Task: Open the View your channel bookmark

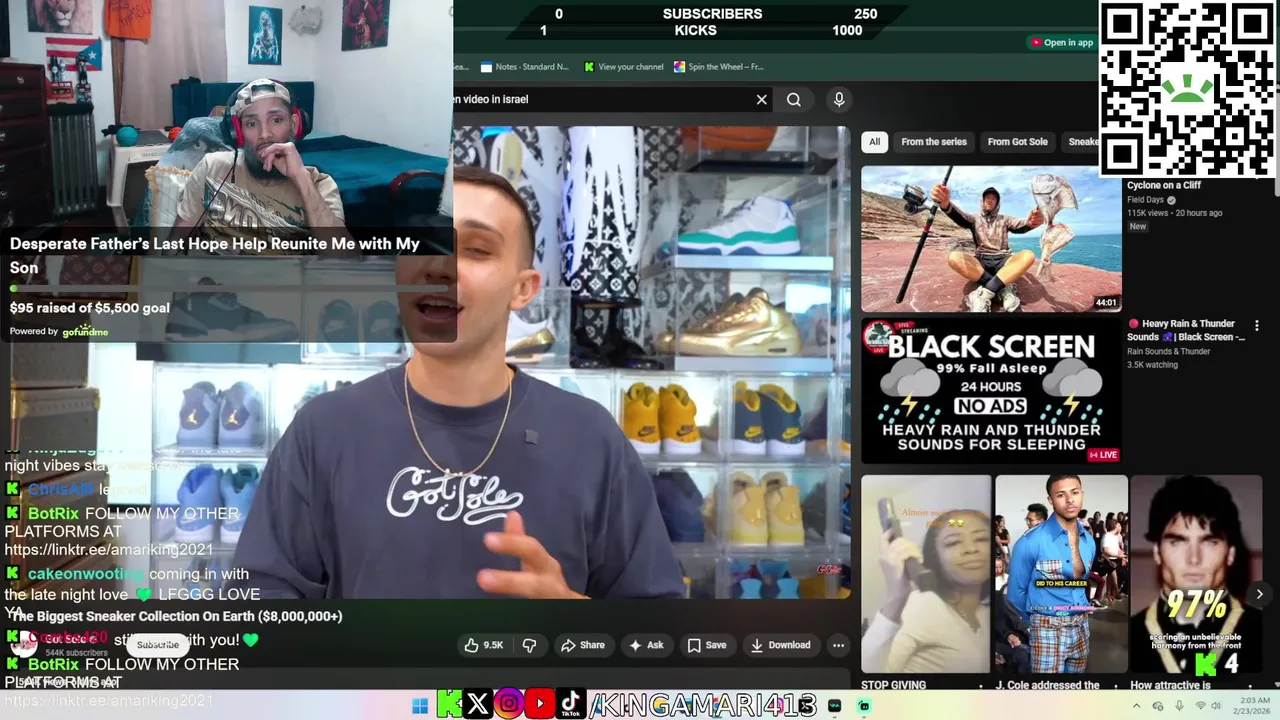Action: [x=623, y=67]
